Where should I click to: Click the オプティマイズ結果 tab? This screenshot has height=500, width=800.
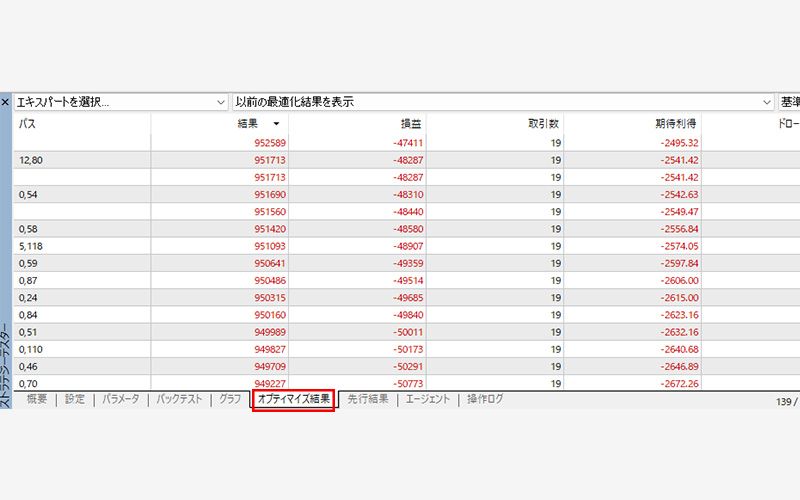[293, 399]
